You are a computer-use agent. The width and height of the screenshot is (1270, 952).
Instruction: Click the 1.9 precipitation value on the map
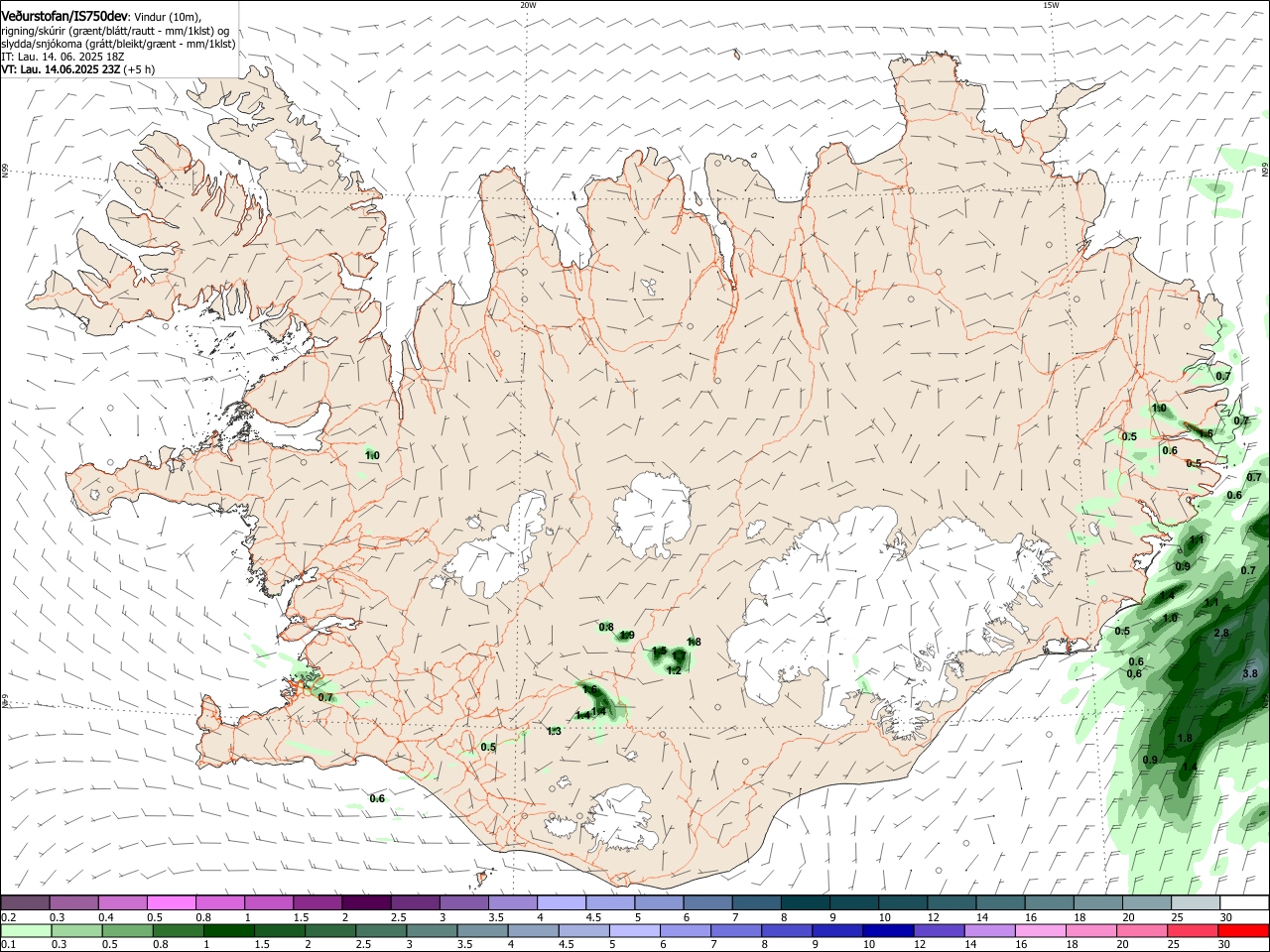pos(627,635)
